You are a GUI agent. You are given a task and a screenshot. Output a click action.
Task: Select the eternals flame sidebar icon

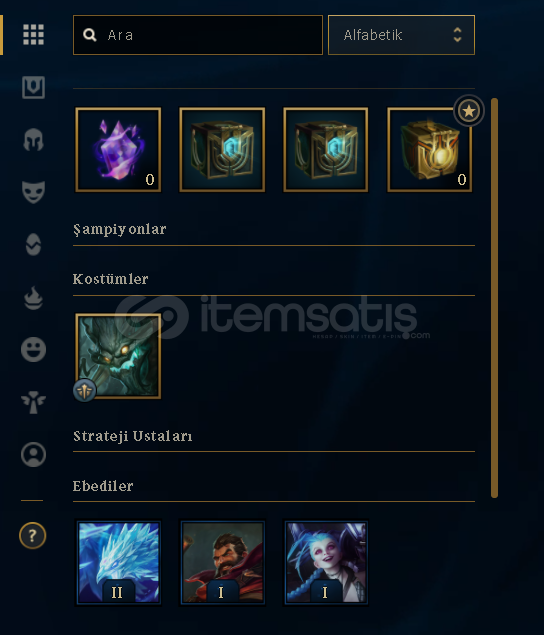(33, 298)
